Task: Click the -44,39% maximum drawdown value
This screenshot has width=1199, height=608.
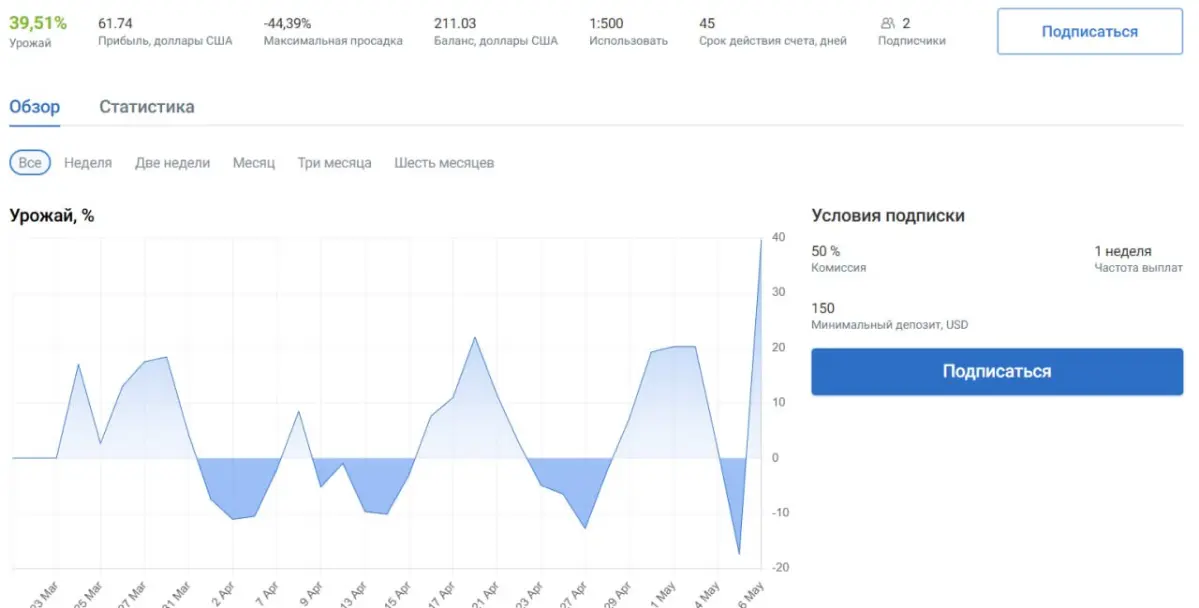Action: coord(288,24)
